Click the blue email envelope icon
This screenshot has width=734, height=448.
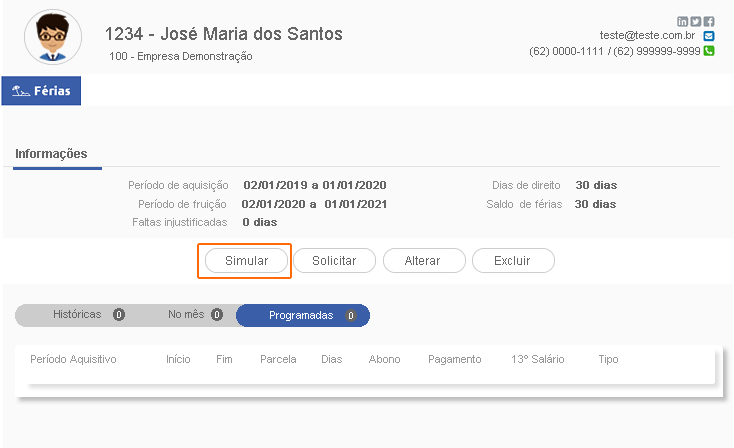[709, 36]
